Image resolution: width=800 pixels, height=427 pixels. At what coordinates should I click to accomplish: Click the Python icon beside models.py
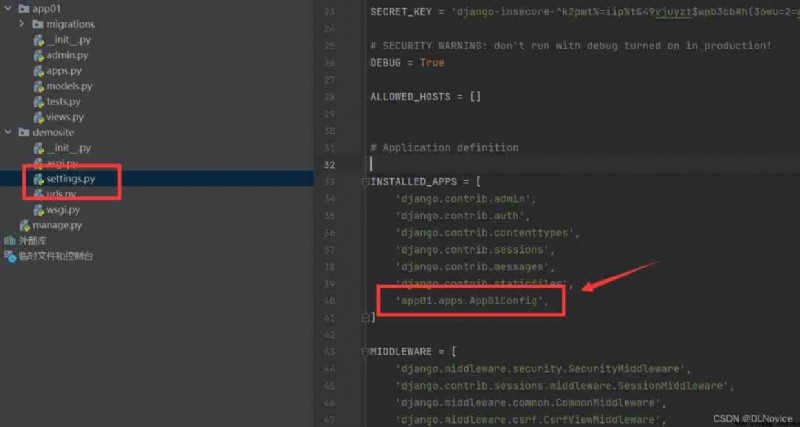tap(39, 86)
